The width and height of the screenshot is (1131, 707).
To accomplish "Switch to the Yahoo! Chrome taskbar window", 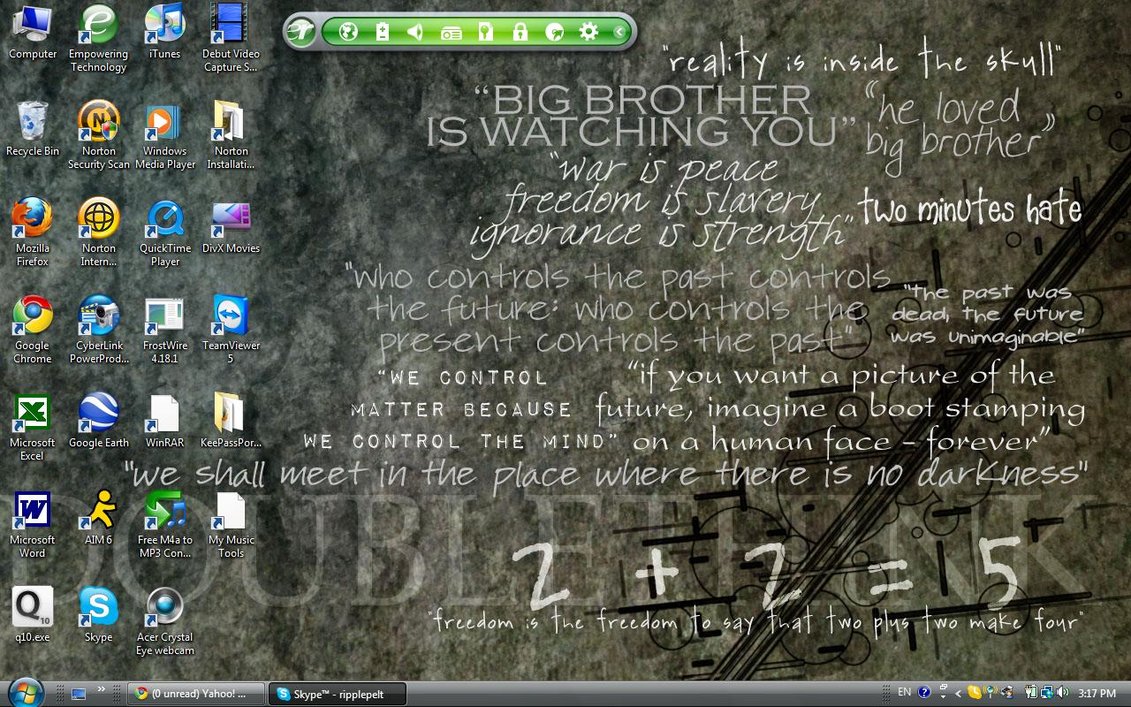I will (x=196, y=693).
